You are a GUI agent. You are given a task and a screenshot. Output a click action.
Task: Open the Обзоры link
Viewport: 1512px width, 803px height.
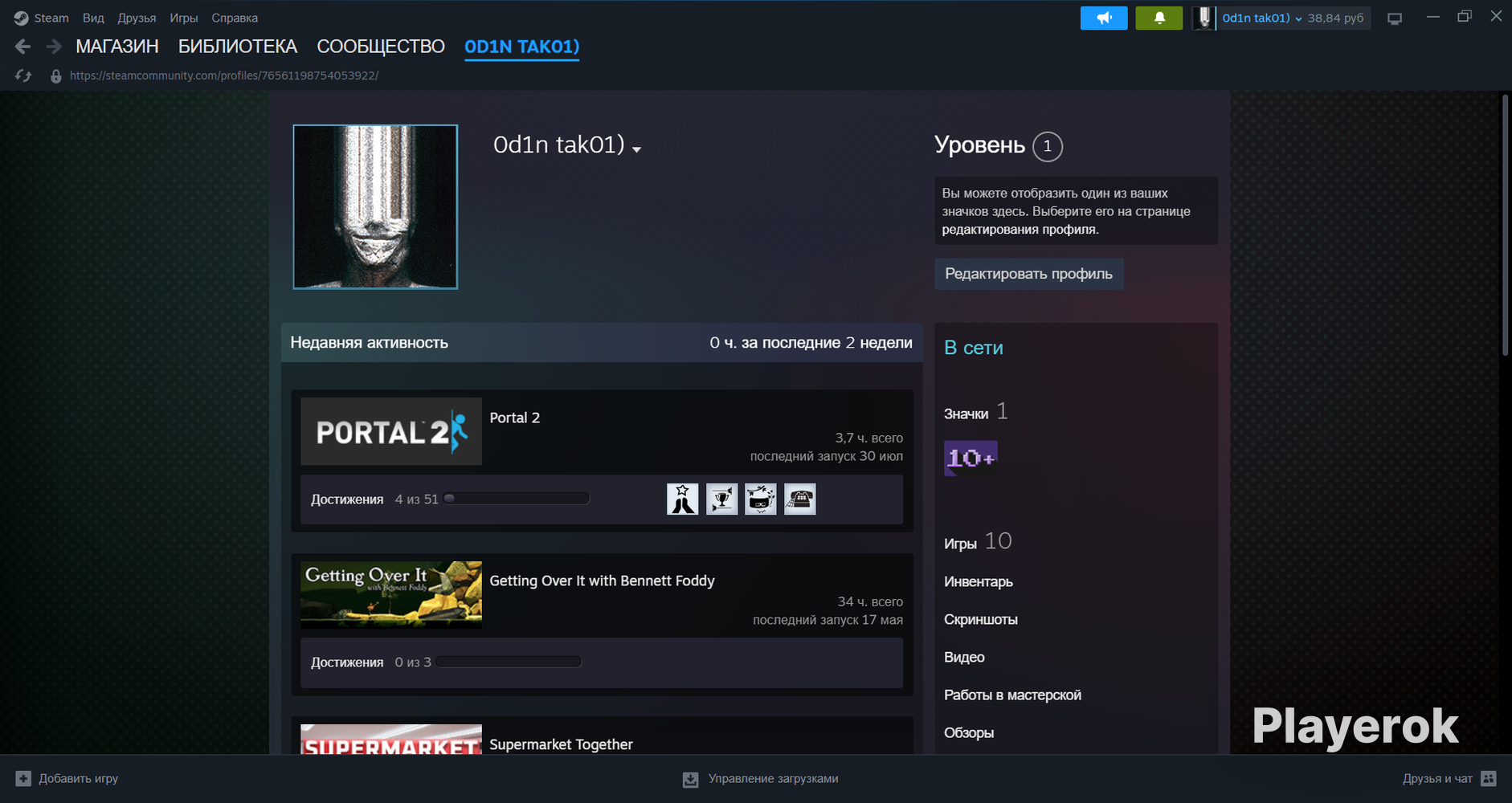coord(969,732)
